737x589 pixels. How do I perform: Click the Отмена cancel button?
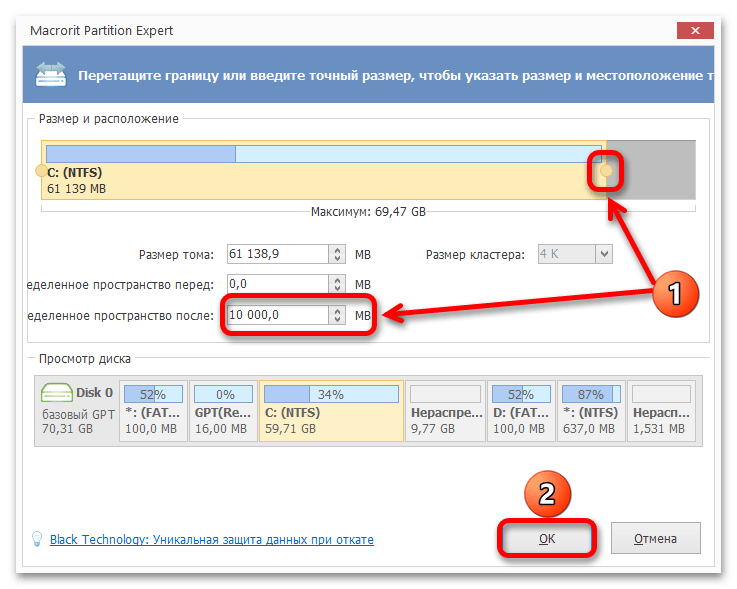(655, 538)
